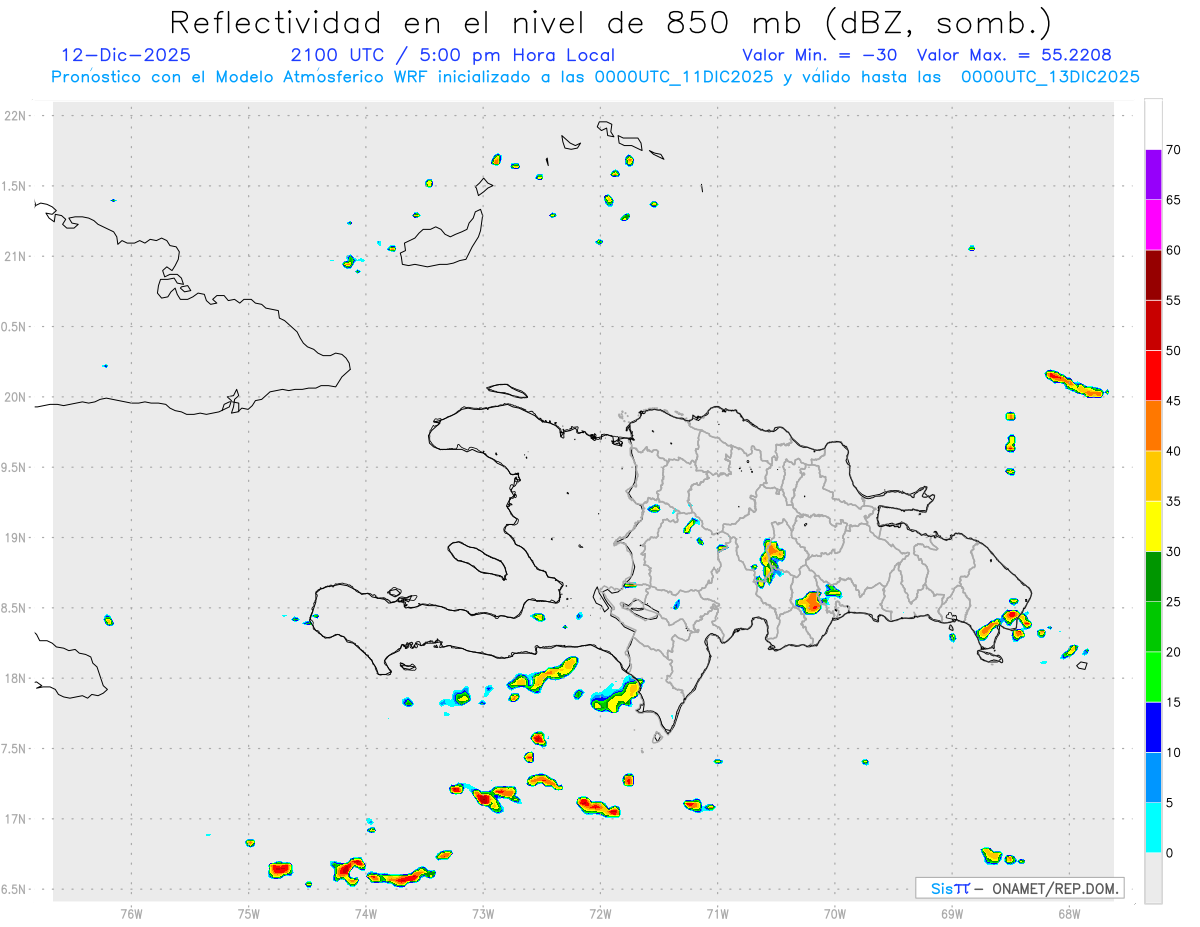Screen dimensions: 1200x927
Task: Click the "60" color bar tick label
Action: [1174, 250]
